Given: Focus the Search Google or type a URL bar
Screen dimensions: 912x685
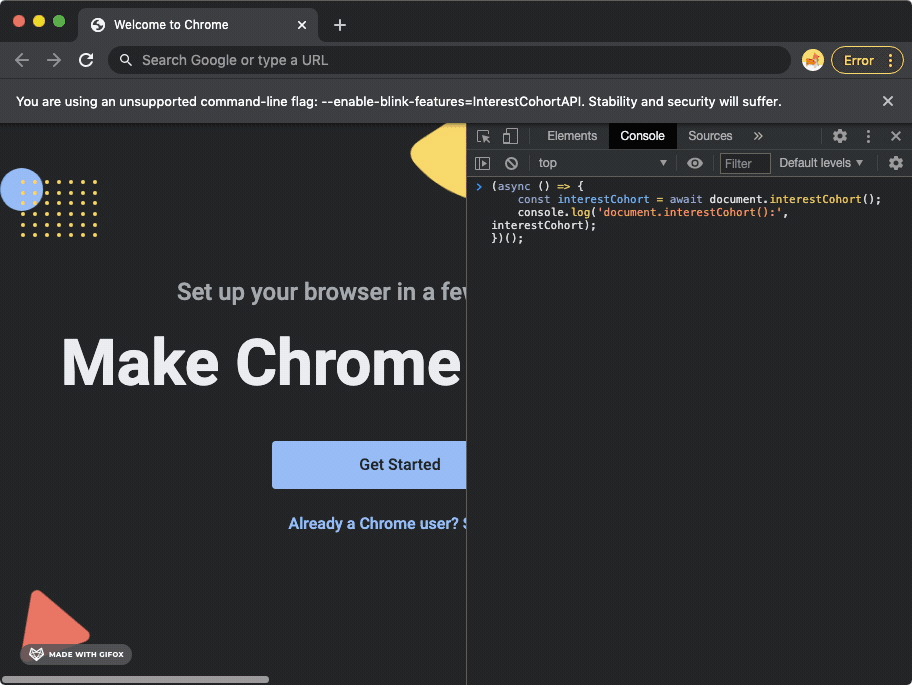Looking at the screenshot, I should (449, 60).
